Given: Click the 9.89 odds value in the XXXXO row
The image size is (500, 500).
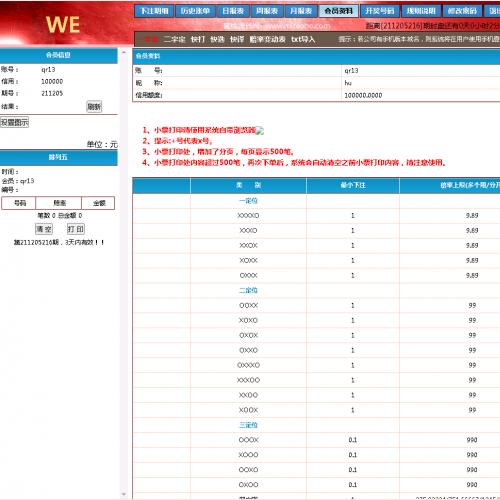Looking at the screenshot, I should [472, 216].
